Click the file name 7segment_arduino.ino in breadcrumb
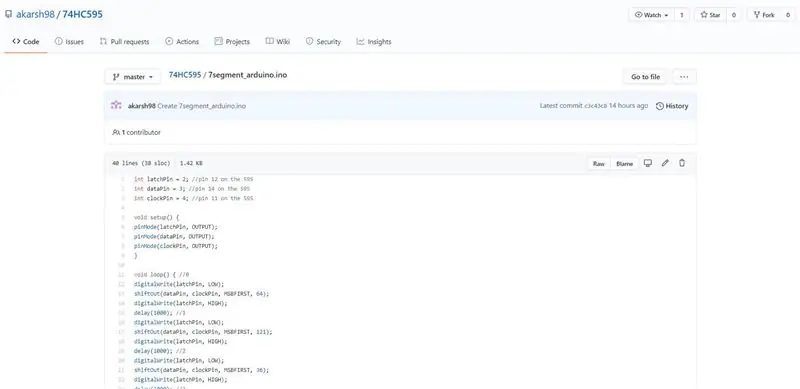The width and height of the screenshot is (800, 389). [247, 75]
